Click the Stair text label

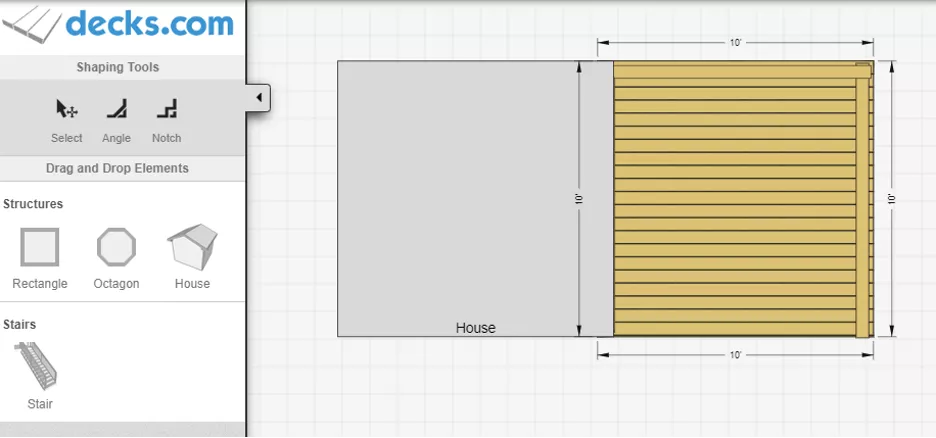point(40,404)
